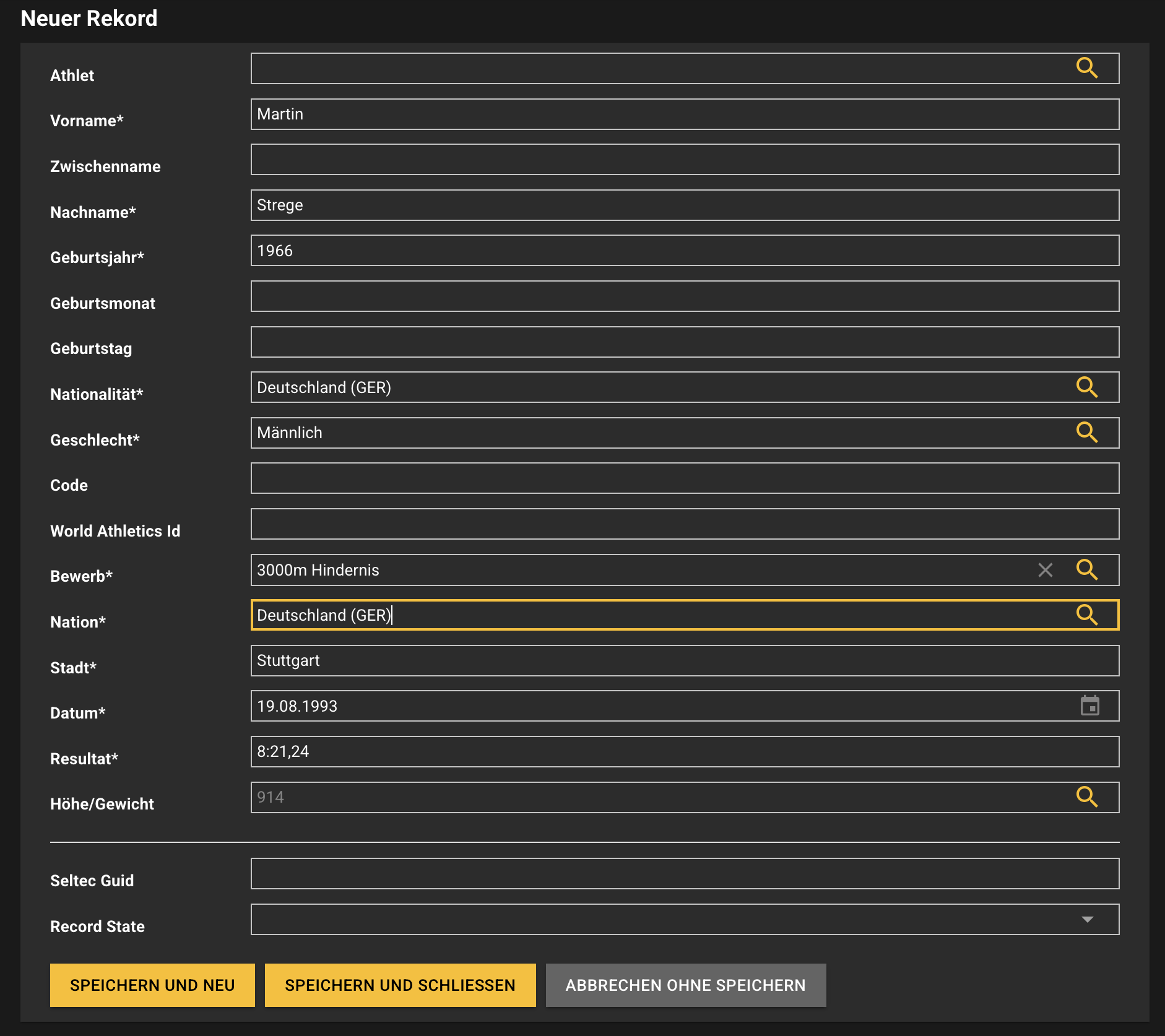Click the Höhe/Gewicht label

pos(102,804)
